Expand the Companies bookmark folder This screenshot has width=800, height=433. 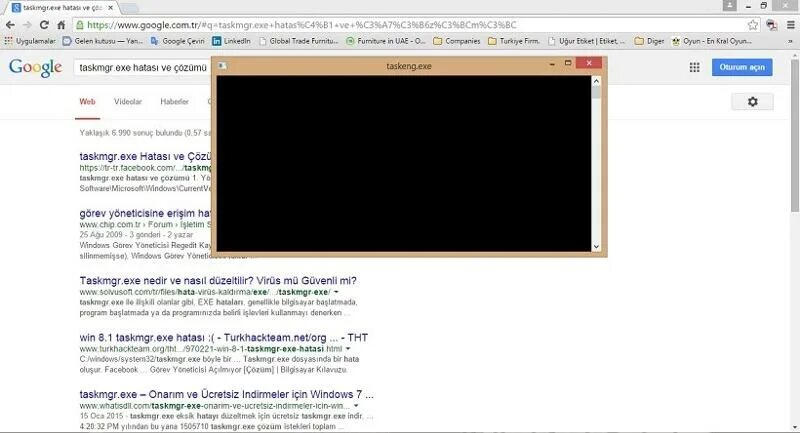point(457,41)
